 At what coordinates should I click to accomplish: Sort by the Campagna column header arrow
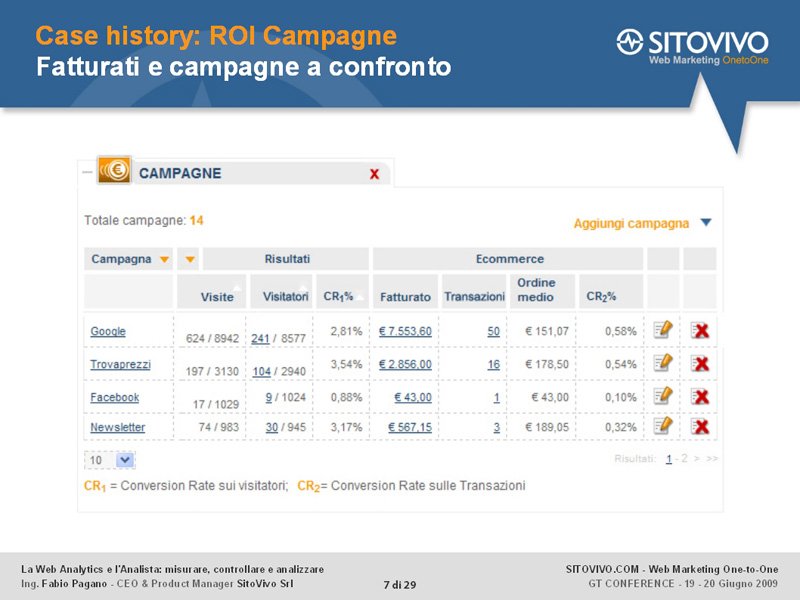(164, 259)
